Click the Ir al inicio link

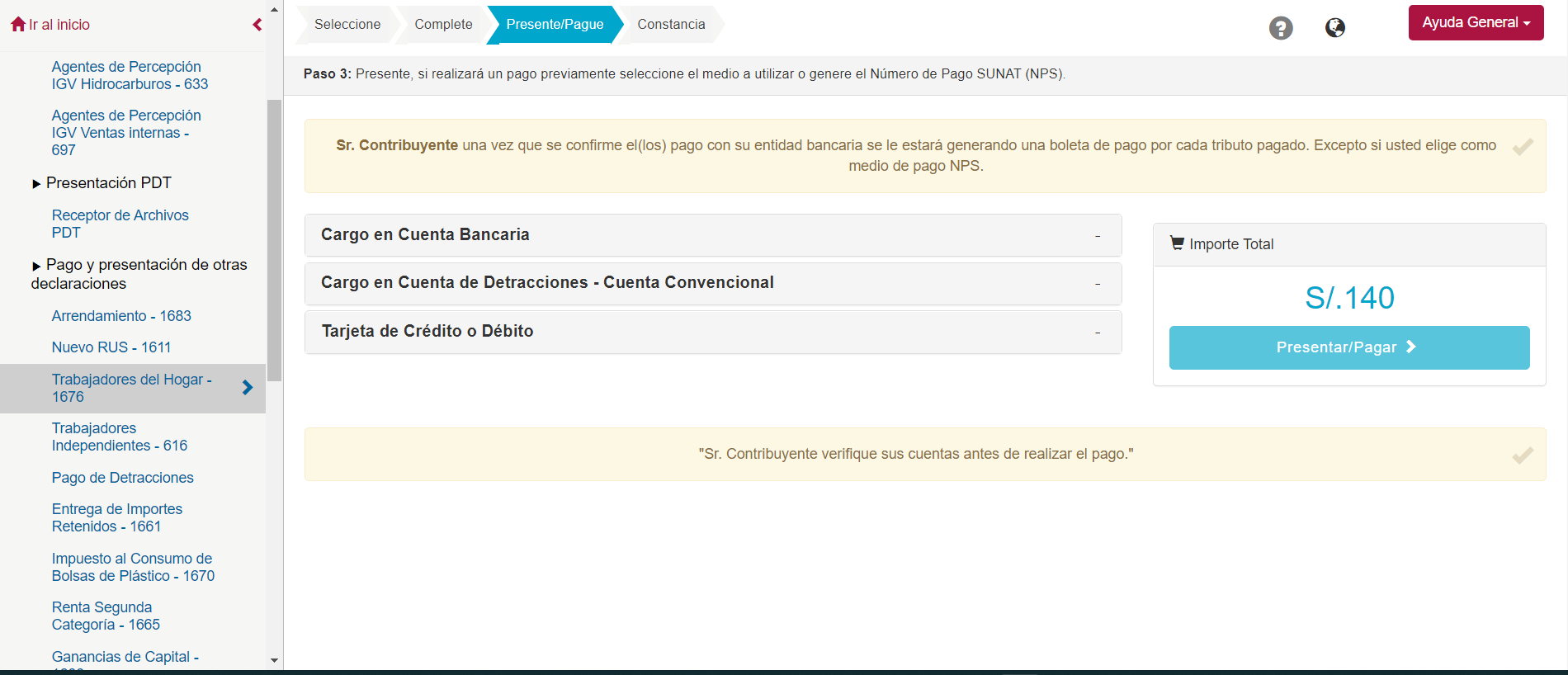tap(59, 25)
